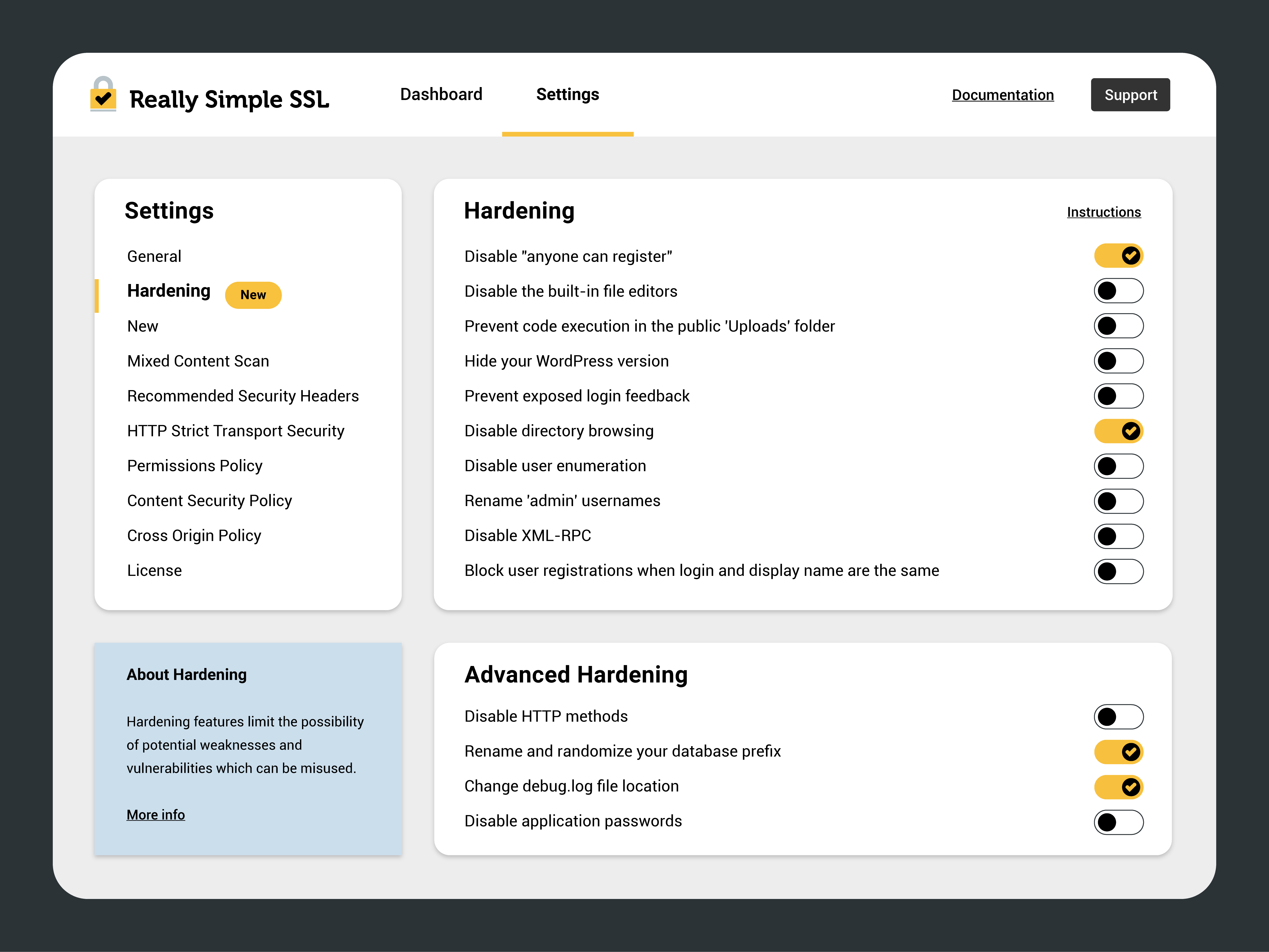Toggle 'Disable application passwords' switch on

pos(1117,821)
